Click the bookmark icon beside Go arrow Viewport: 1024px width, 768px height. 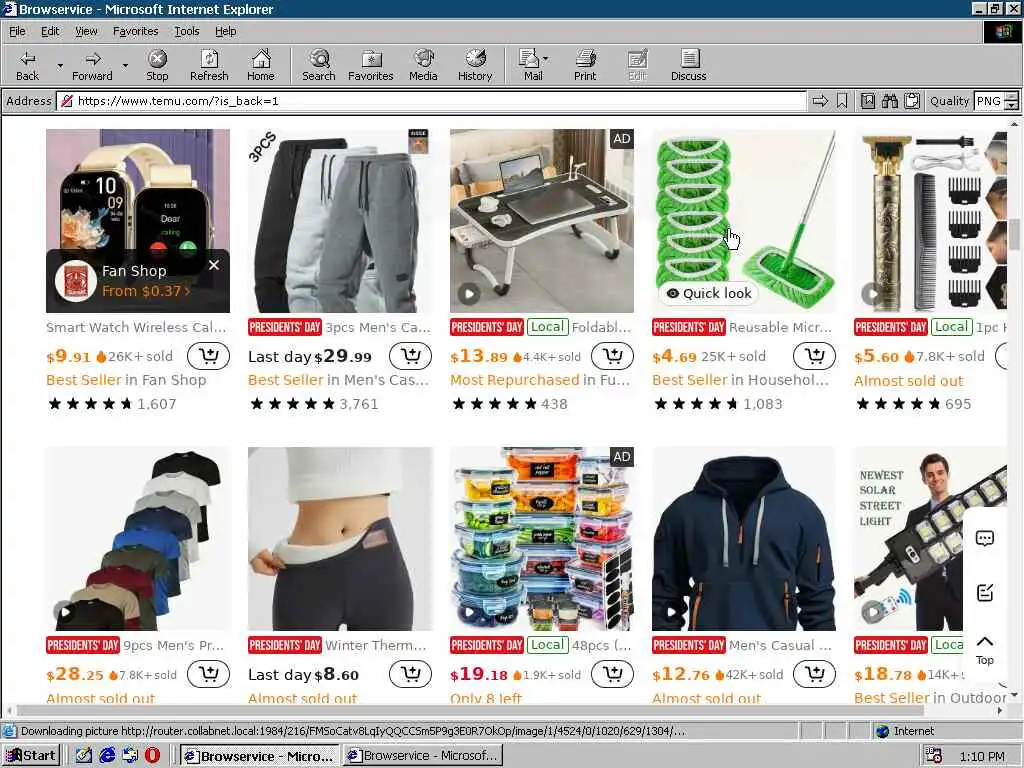click(x=842, y=101)
